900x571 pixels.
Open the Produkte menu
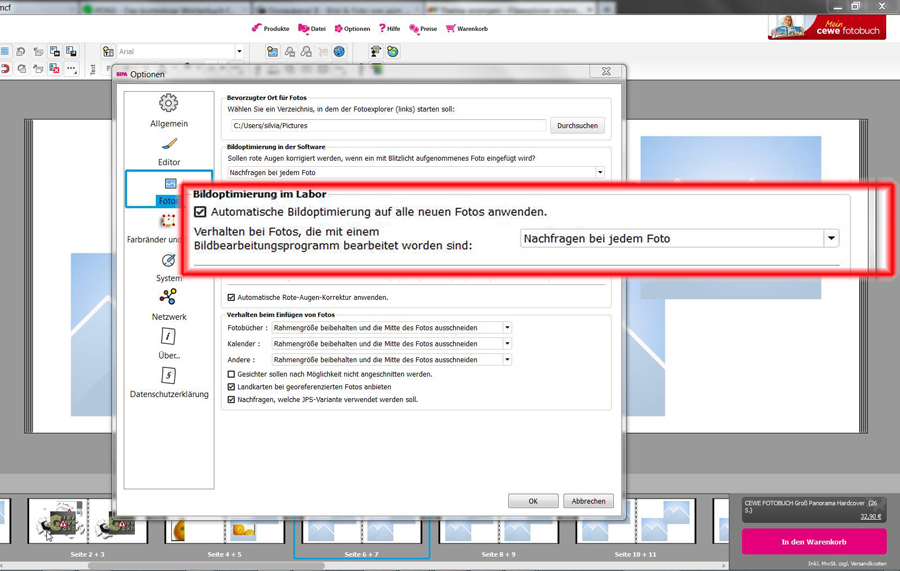(x=270, y=28)
